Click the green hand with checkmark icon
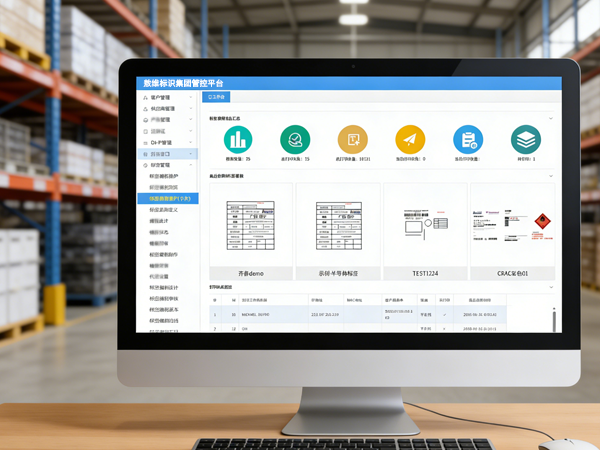The image size is (600, 450). (x=295, y=140)
